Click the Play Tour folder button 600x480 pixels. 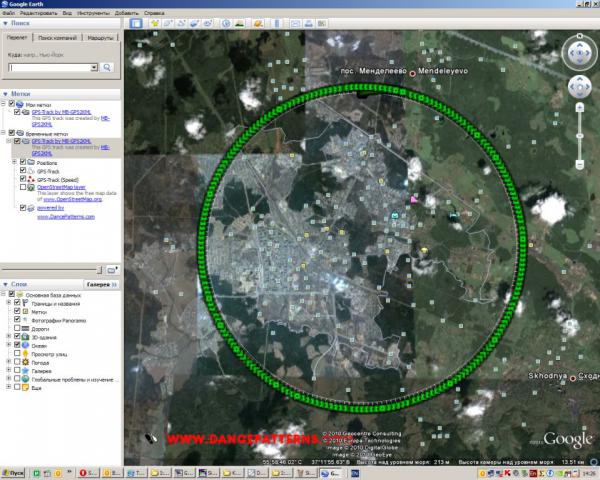tap(112, 270)
